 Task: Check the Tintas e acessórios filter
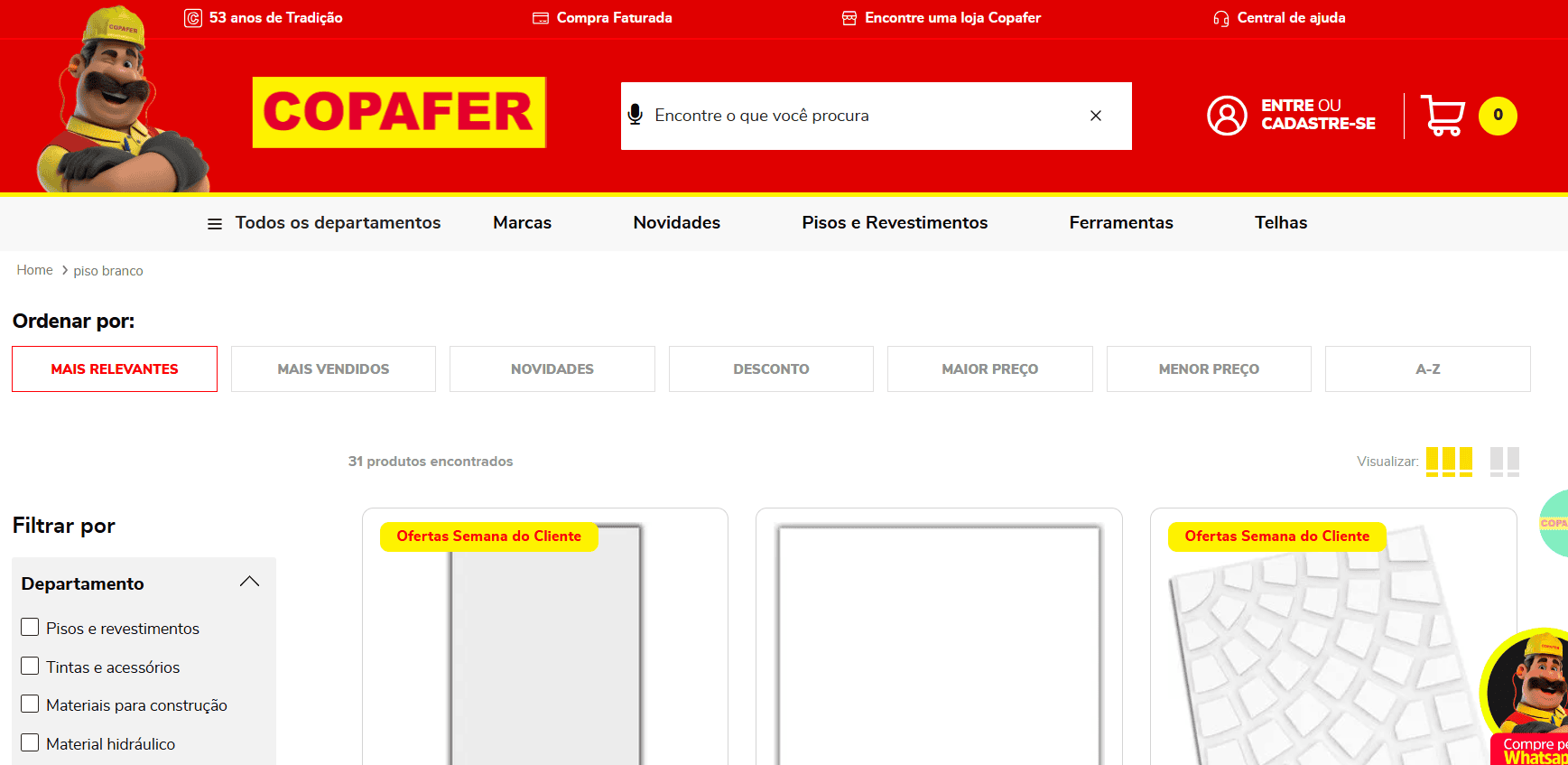(30, 666)
